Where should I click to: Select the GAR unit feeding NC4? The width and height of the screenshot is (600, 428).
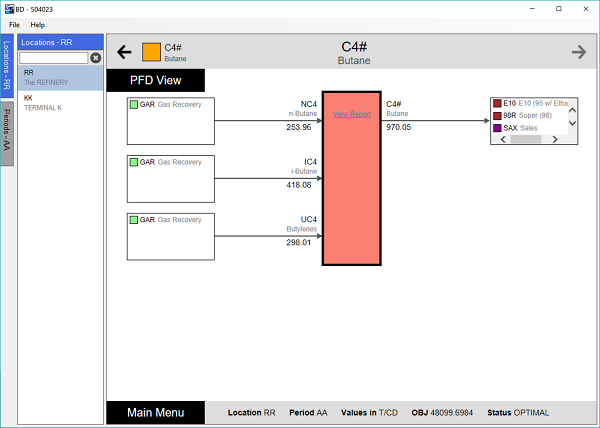coord(171,121)
